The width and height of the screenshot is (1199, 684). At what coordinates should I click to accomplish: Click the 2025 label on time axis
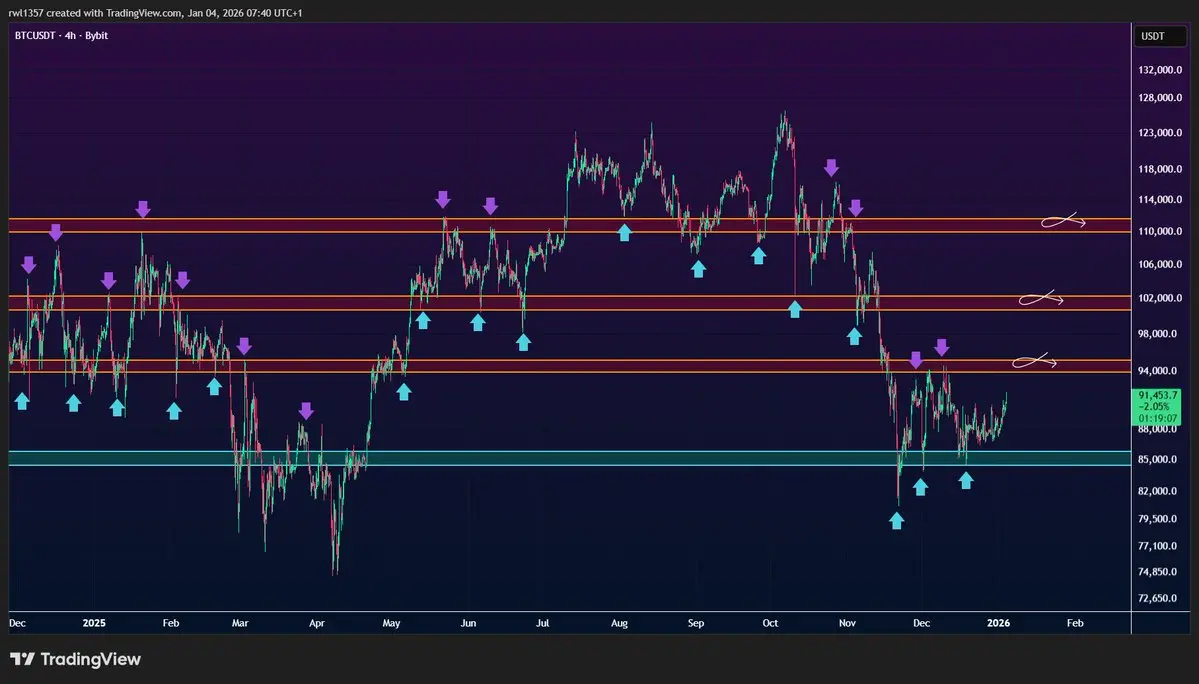tap(94, 624)
